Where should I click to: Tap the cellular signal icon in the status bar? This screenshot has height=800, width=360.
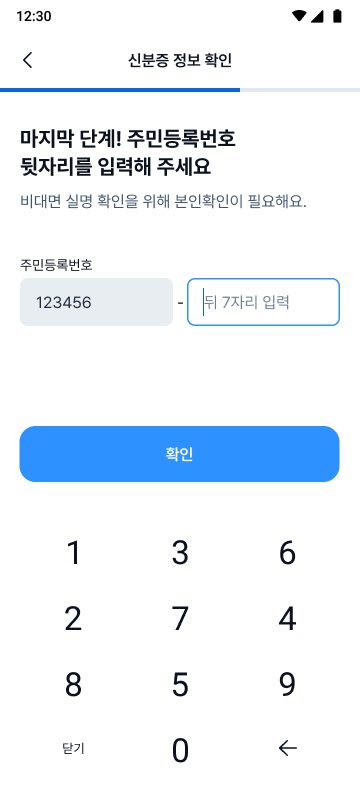point(318,16)
